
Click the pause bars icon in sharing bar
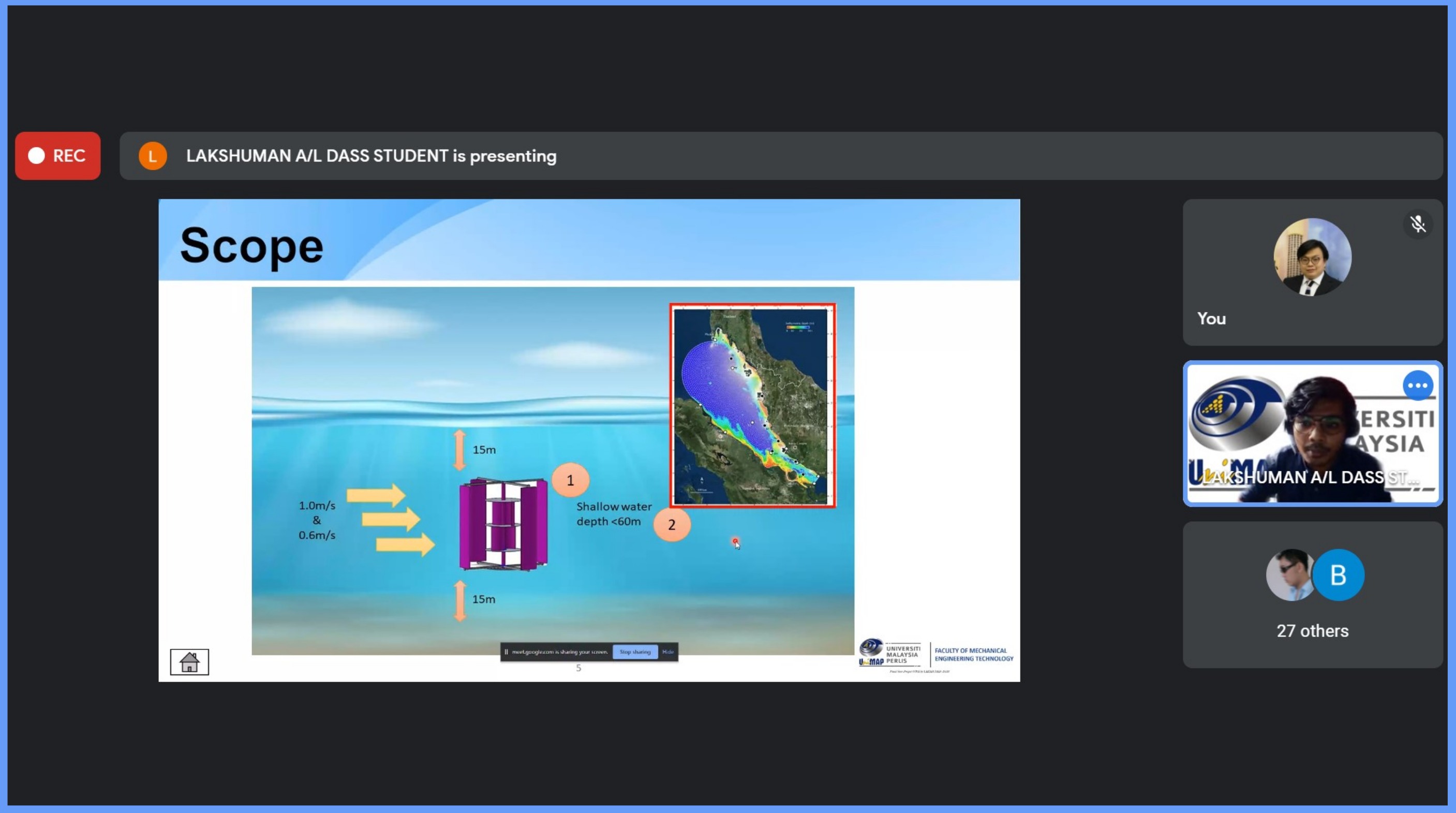click(507, 652)
